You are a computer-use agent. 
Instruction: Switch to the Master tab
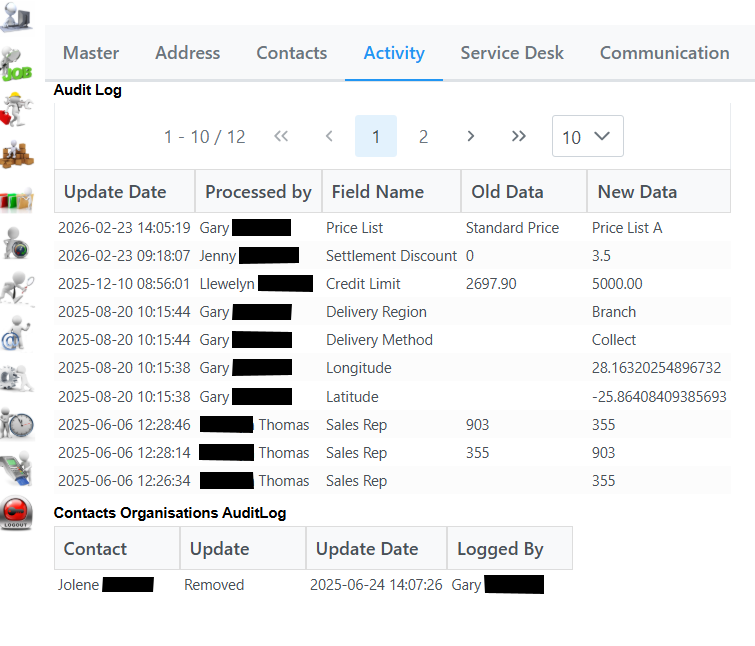(91, 53)
